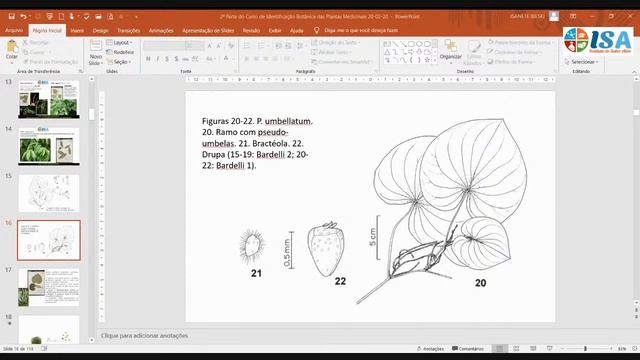Switch to Normal view in status bar
640x360 pixels.
500,349
